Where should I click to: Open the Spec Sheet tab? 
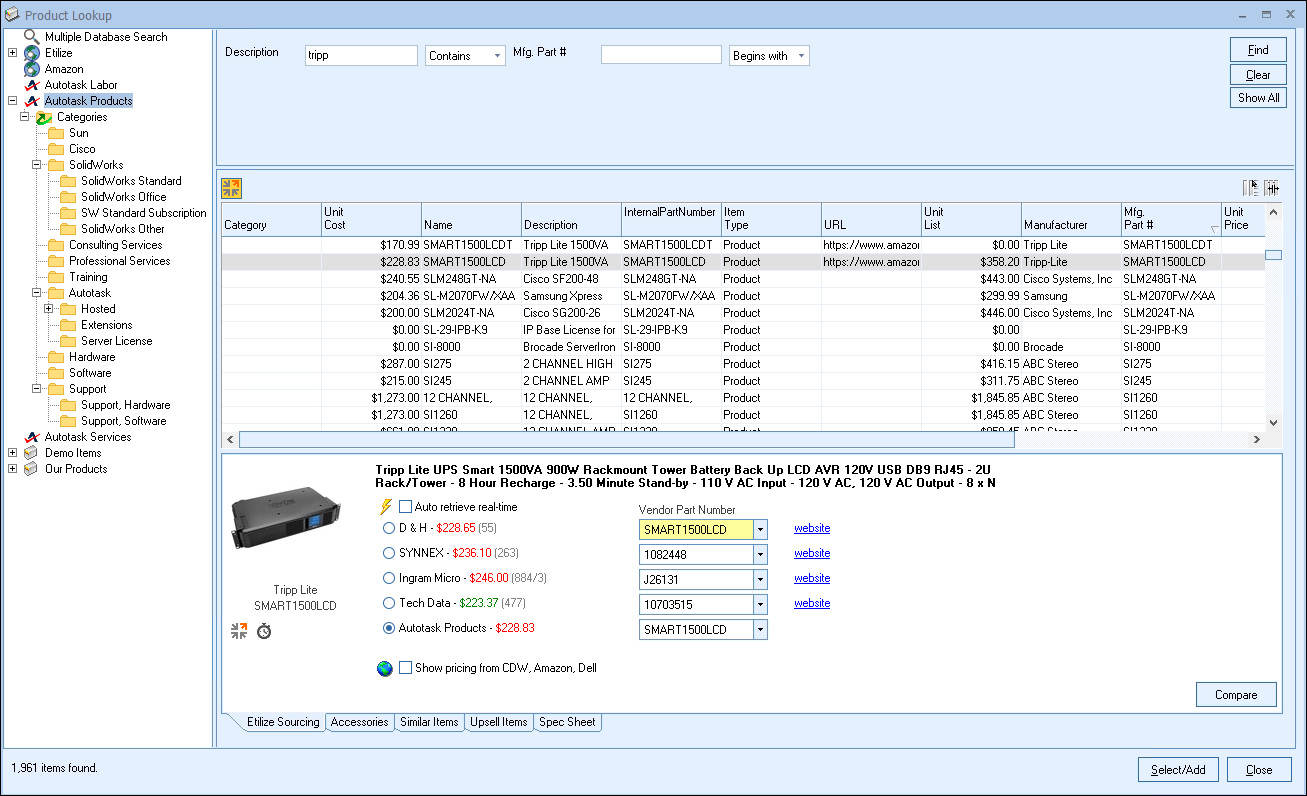(x=567, y=722)
